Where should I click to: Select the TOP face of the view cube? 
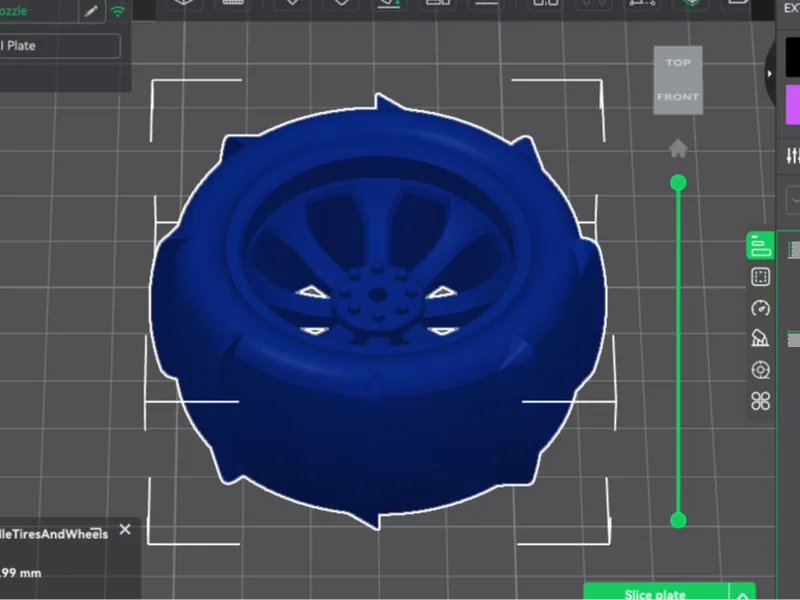[x=678, y=63]
